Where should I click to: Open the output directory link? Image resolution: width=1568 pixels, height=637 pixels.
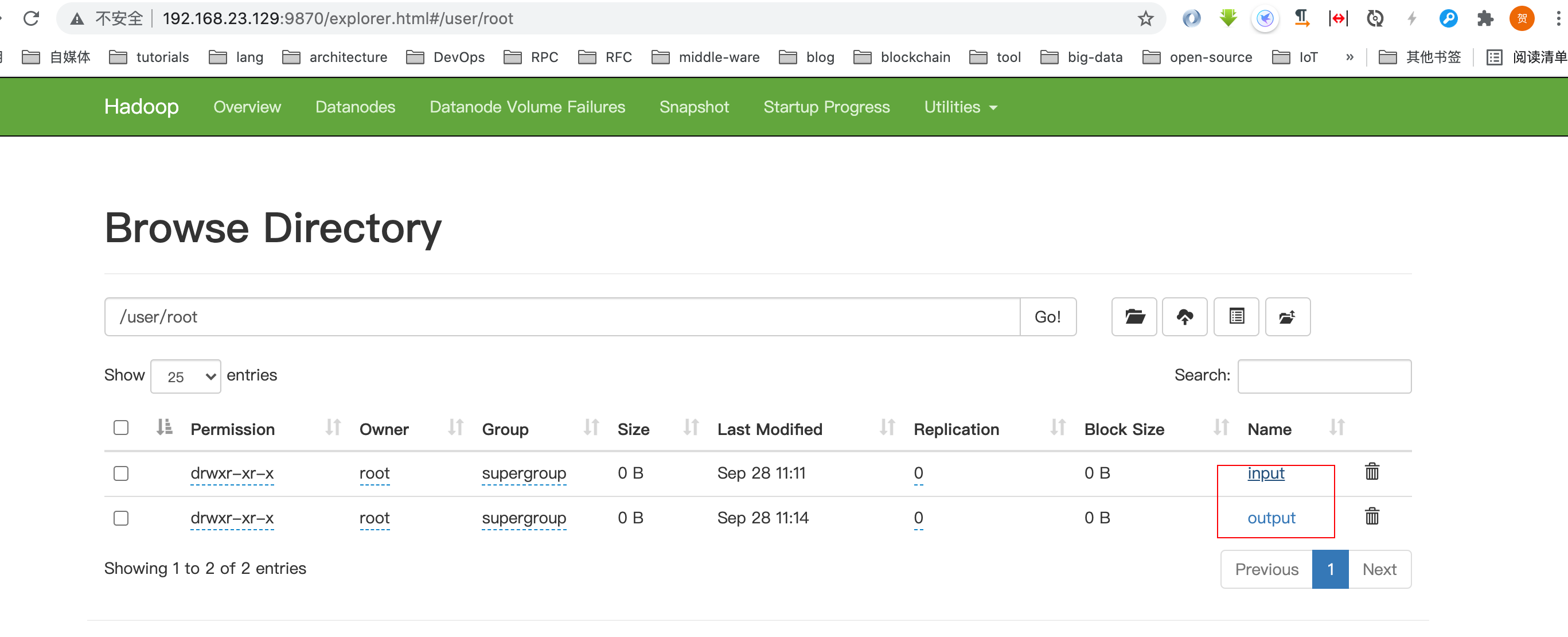1271,518
